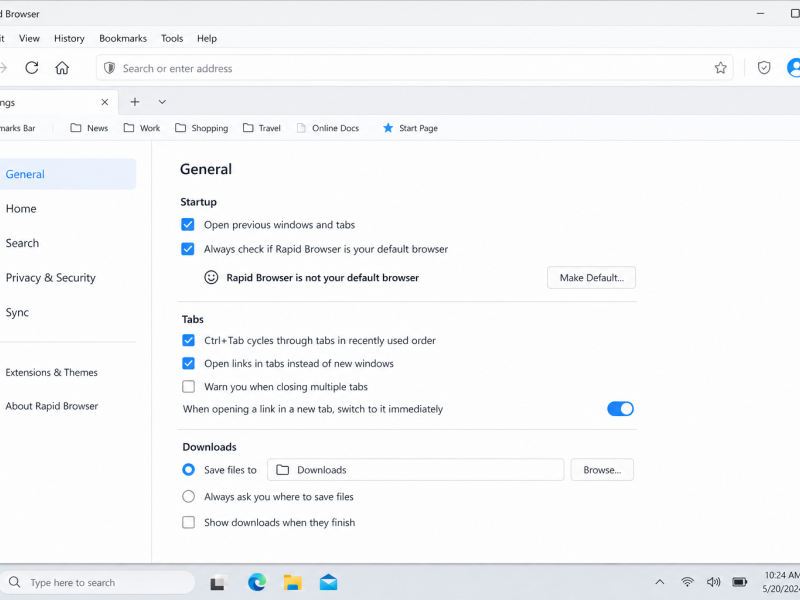Open Travel bookmarks folder
This screenshot has width=800, height=600.
[x=262, y=128]
